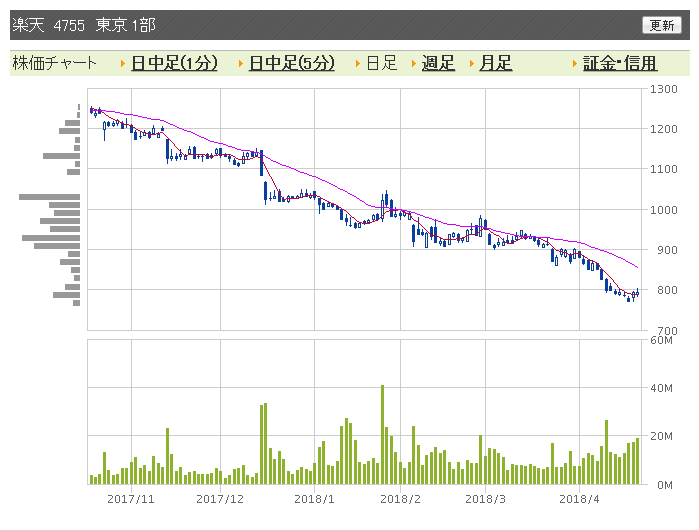Click the 株価チャート label
699x530 pixels.
point(54,63)
